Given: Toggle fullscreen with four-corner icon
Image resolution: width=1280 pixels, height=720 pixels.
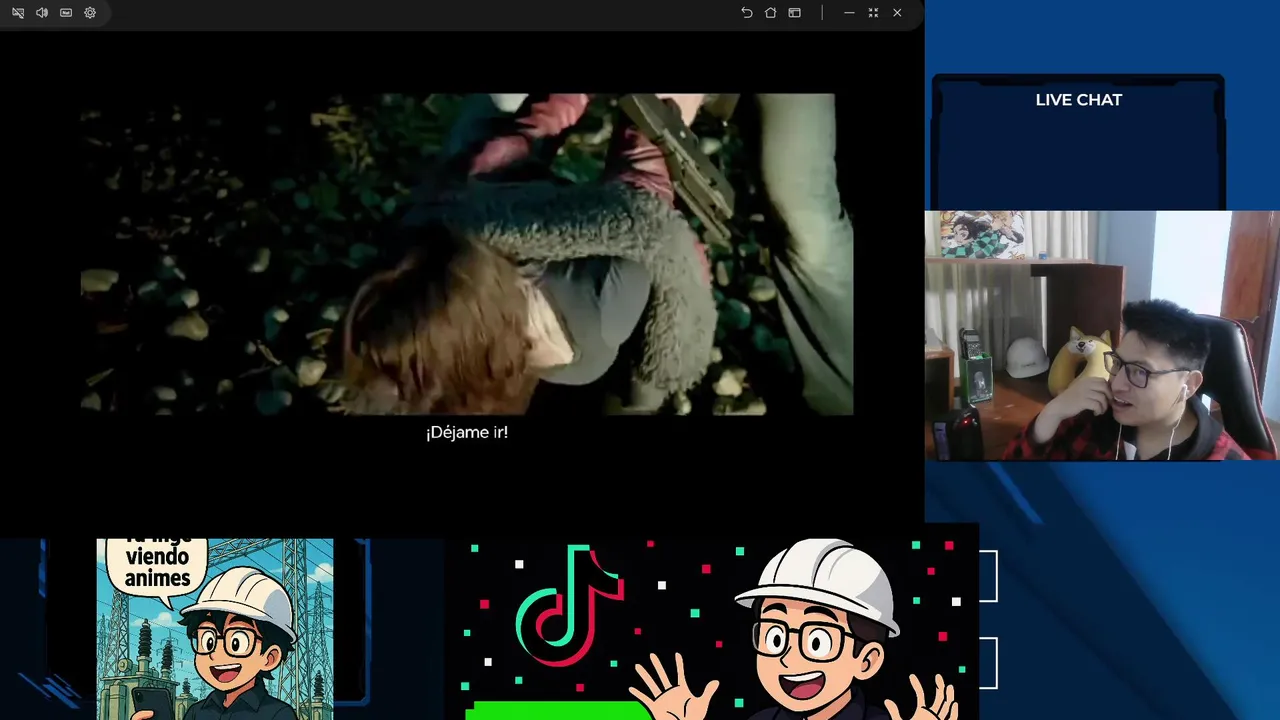Looking at the screenshot, I should tap(873, 13).
